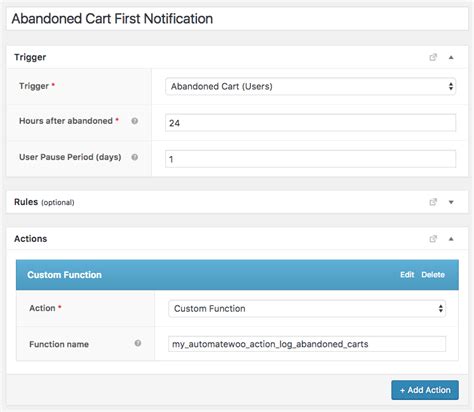Click the Function name text field
This screenshot has width=474, height=412.
click(x=307, y=344)
